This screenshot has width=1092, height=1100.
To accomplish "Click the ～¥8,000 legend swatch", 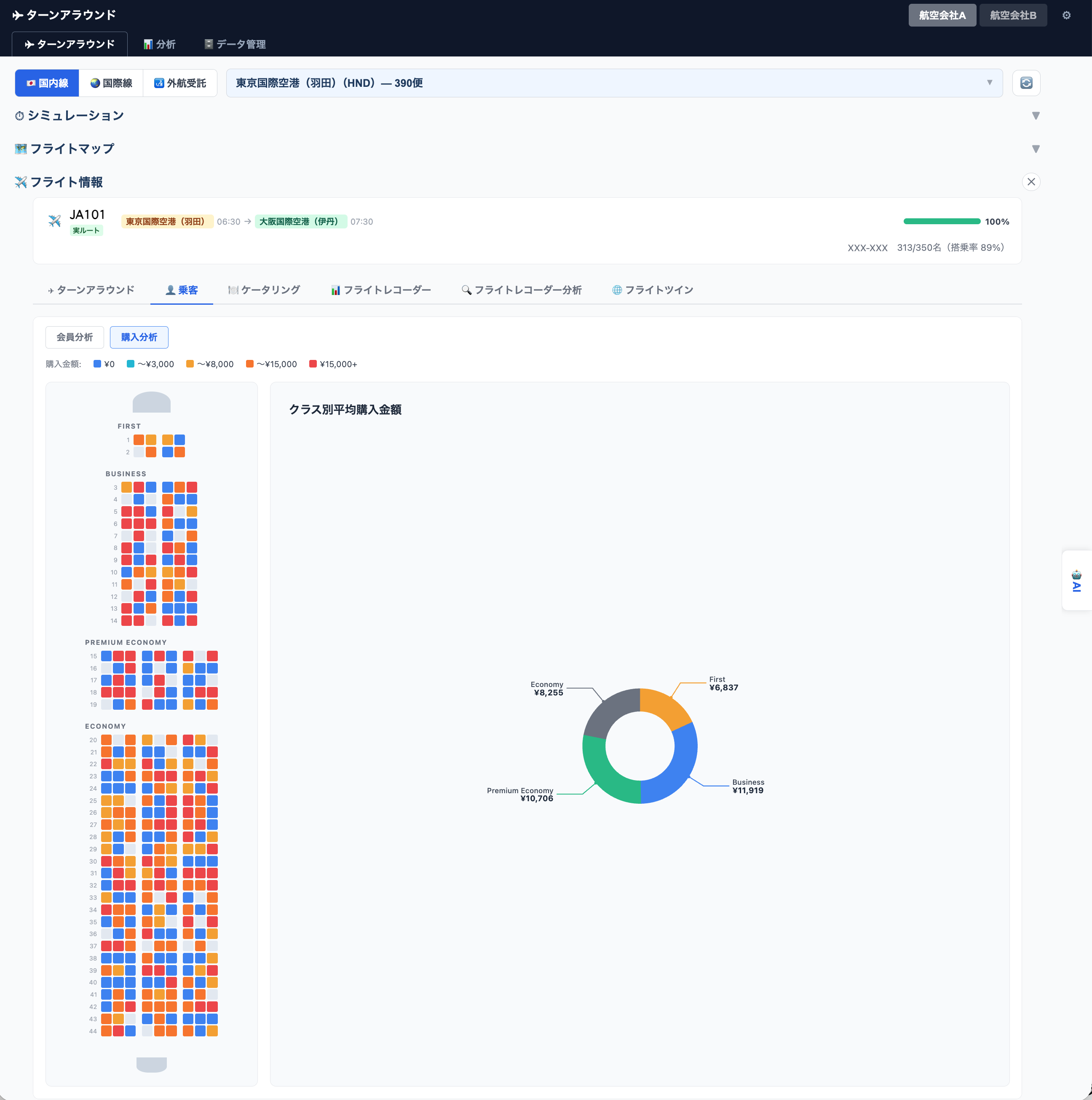I will pyautogui.click(x=190, y=364).
